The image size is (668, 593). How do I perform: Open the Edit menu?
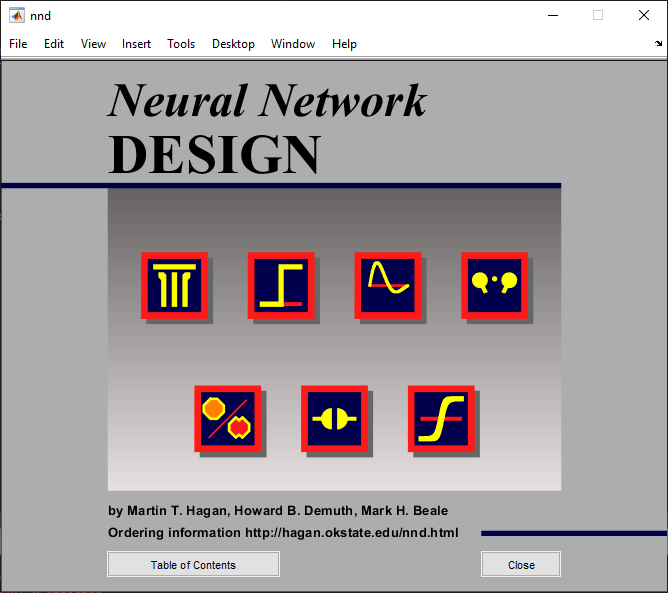[x=54, y=44]
